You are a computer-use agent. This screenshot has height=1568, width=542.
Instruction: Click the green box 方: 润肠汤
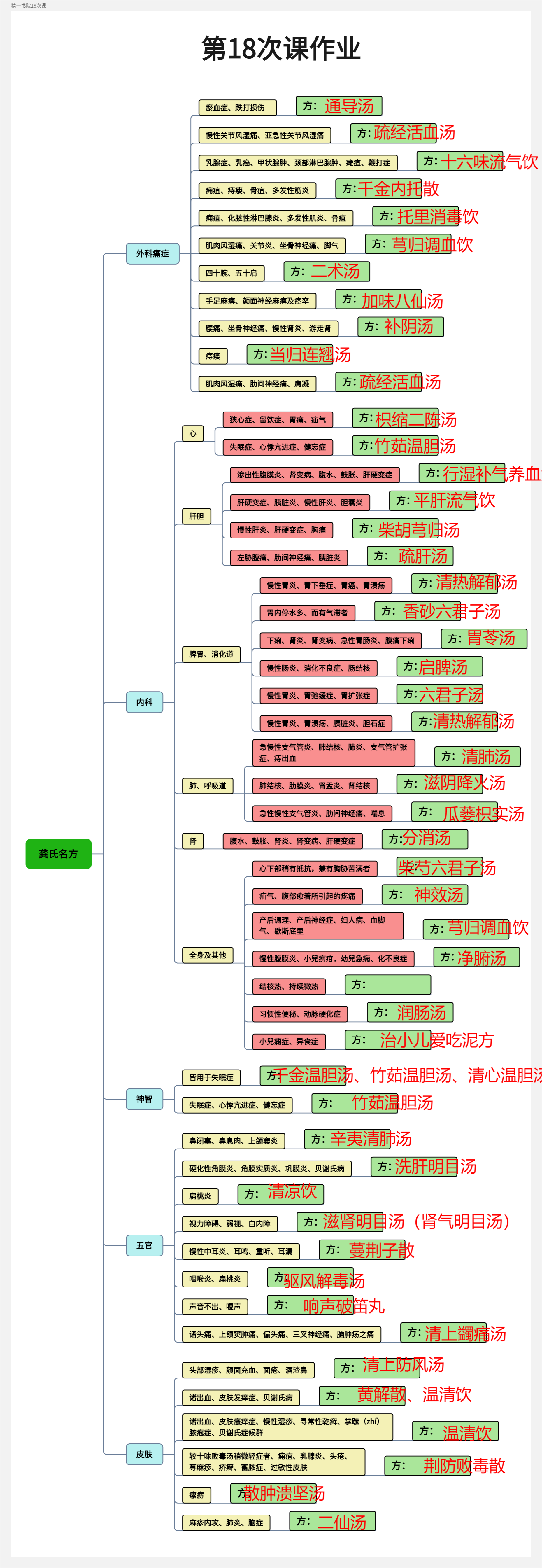click(410, 1012)
